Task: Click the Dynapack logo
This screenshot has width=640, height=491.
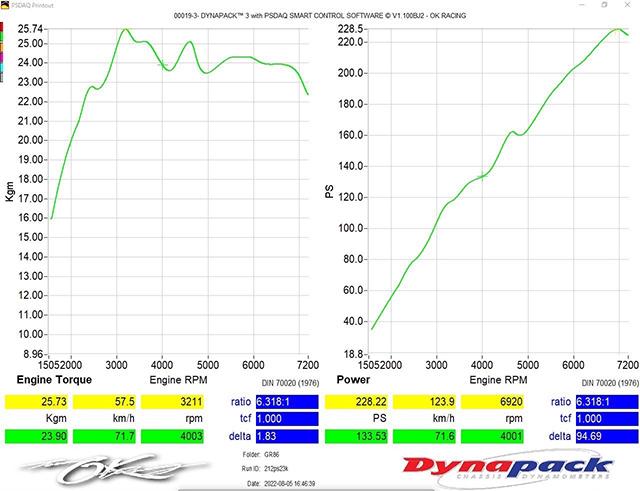Action: point(508,468)
